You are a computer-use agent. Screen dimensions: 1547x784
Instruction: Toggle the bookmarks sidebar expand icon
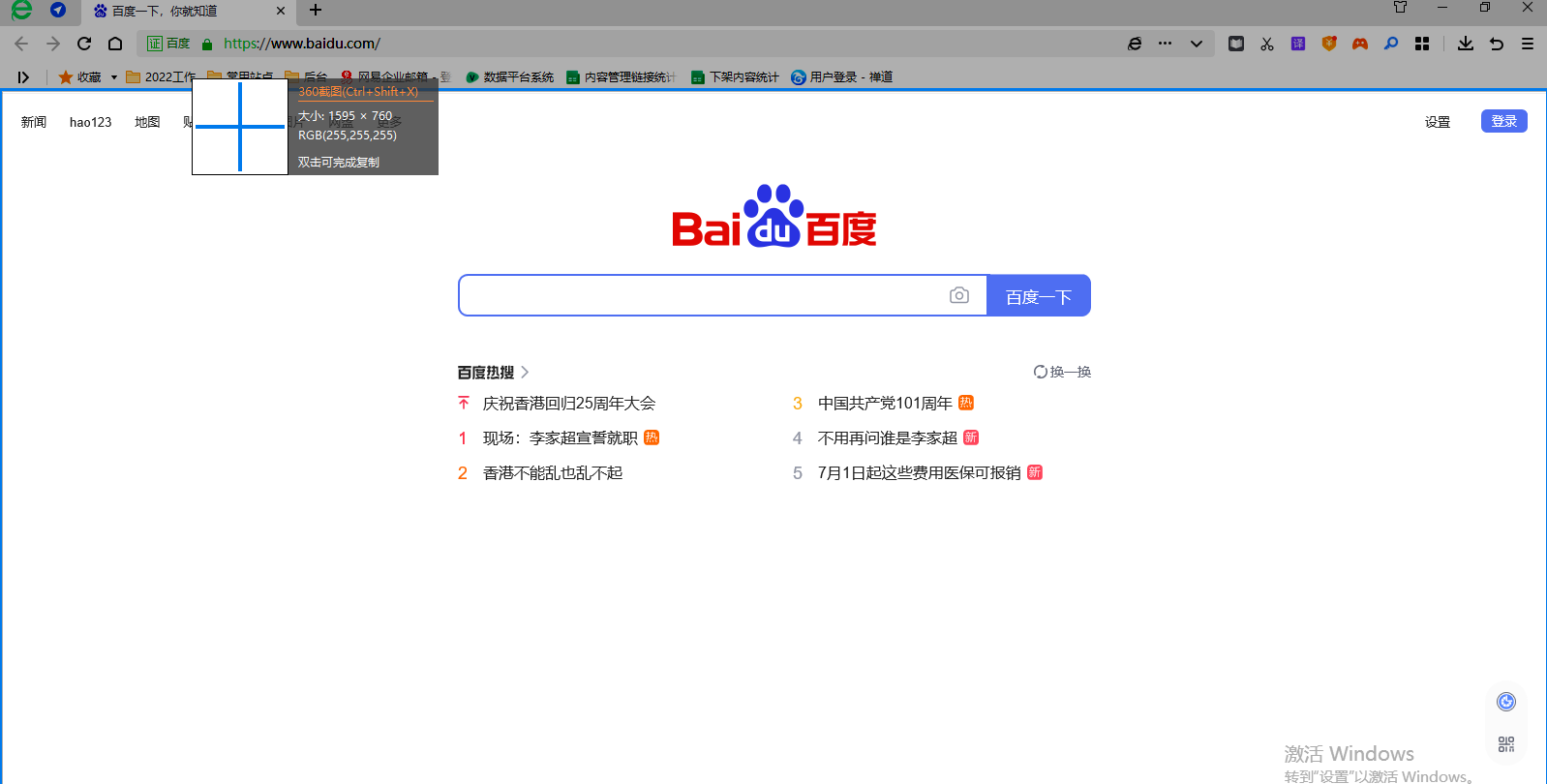point(23,77)
